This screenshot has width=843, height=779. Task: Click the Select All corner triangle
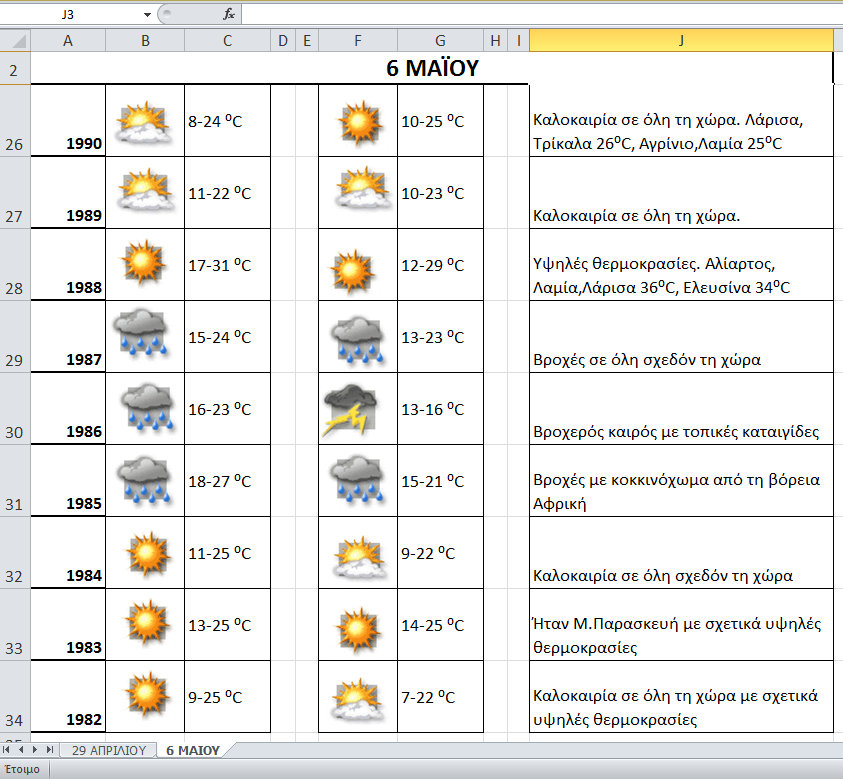pyautogui.click(x=15, y=40)
